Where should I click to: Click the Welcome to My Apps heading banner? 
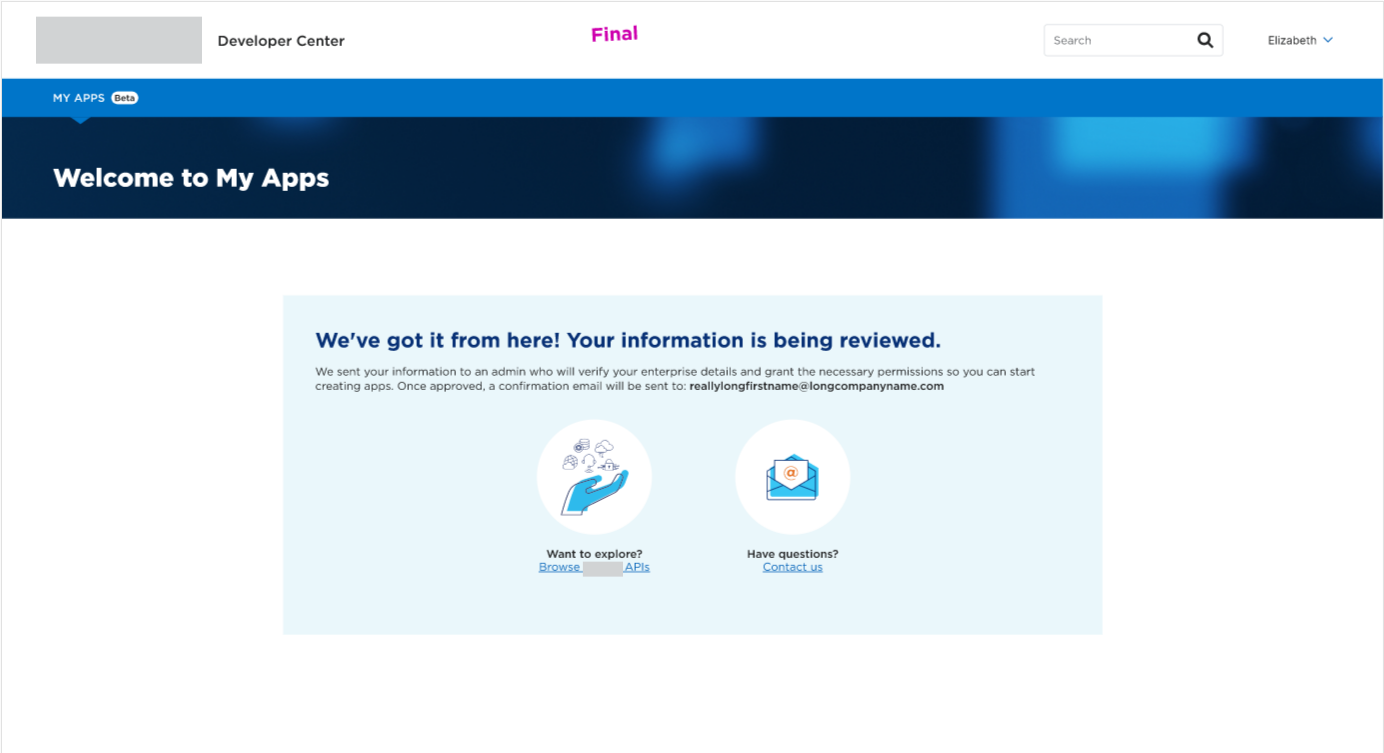[x=191, y=178]
